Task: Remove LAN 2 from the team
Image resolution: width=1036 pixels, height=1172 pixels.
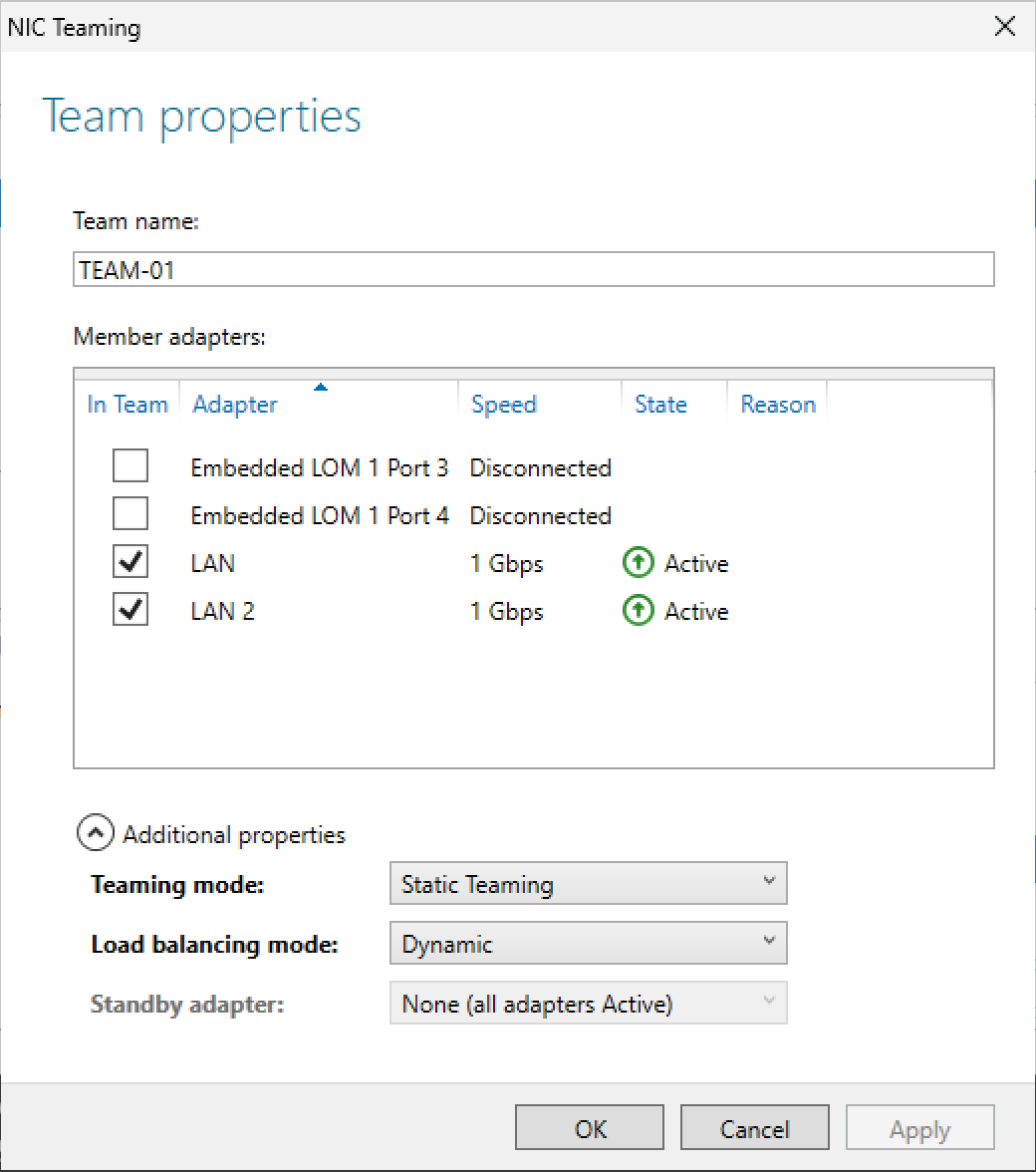Action: [130, 610]
